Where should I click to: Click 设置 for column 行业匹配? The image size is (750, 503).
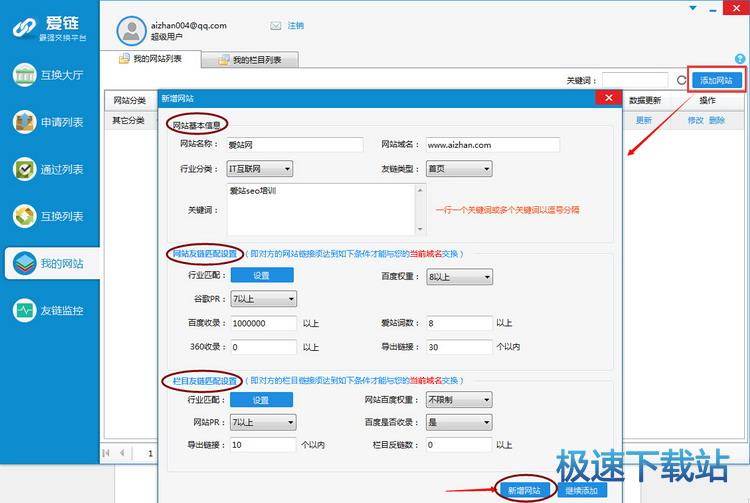(261, 400)
